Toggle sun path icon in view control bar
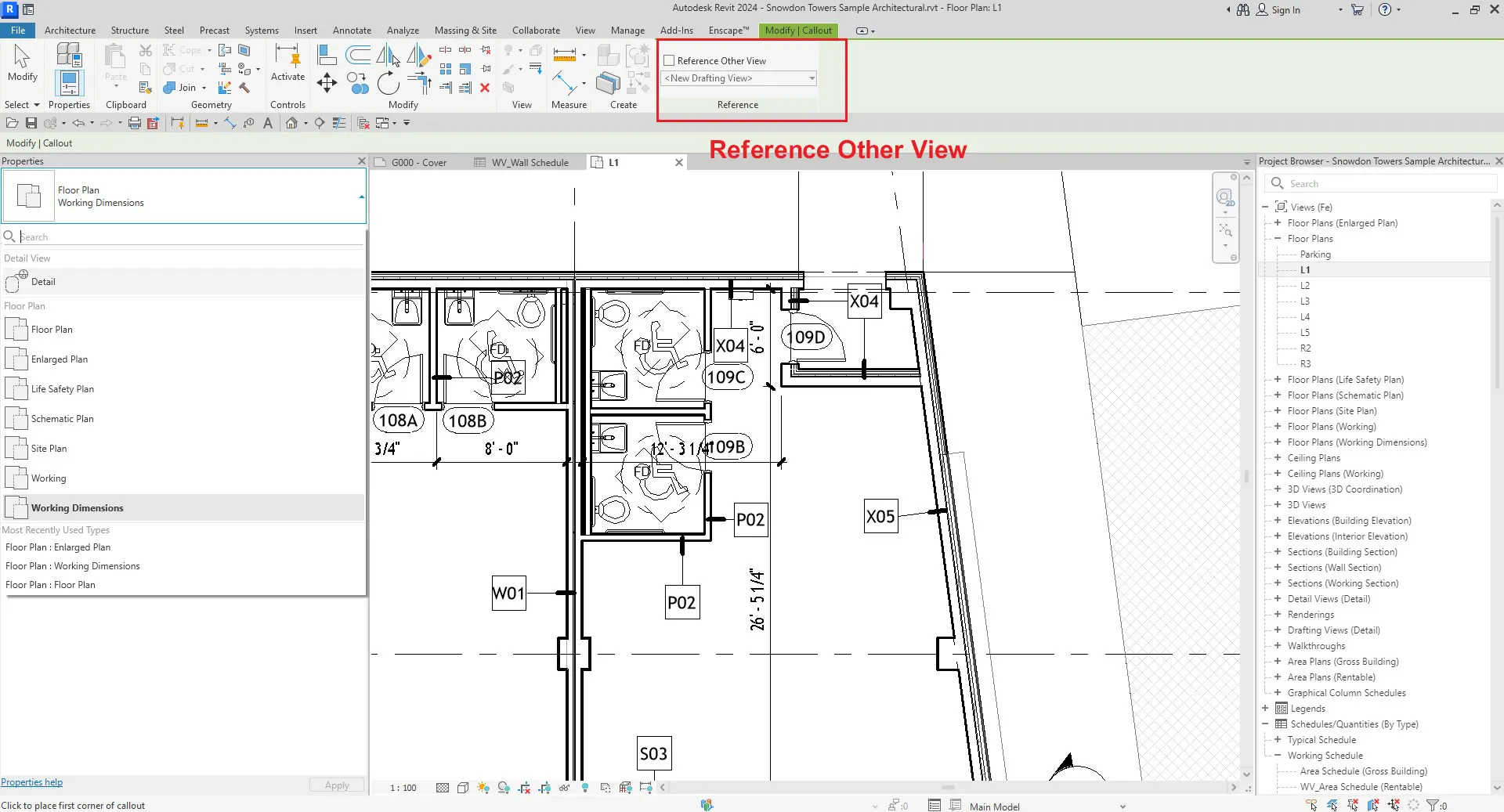The height and width of the screenshot is (812, 1504). [483, 788]
